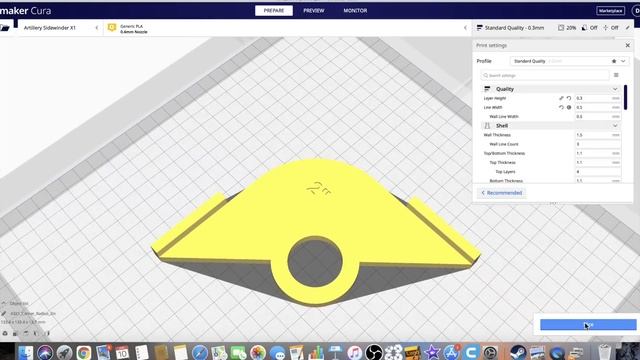Switch to the MONITOR stage

coord(355,11)
